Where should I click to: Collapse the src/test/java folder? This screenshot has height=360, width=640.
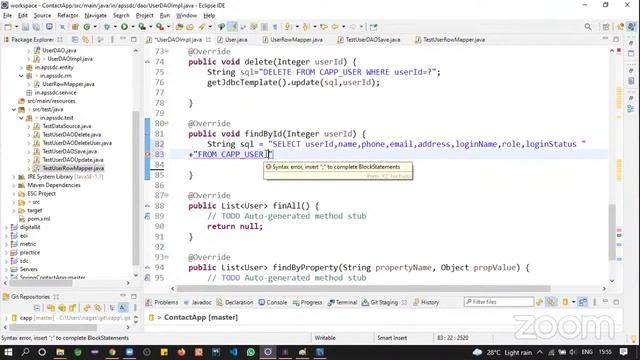click(13, 109)
